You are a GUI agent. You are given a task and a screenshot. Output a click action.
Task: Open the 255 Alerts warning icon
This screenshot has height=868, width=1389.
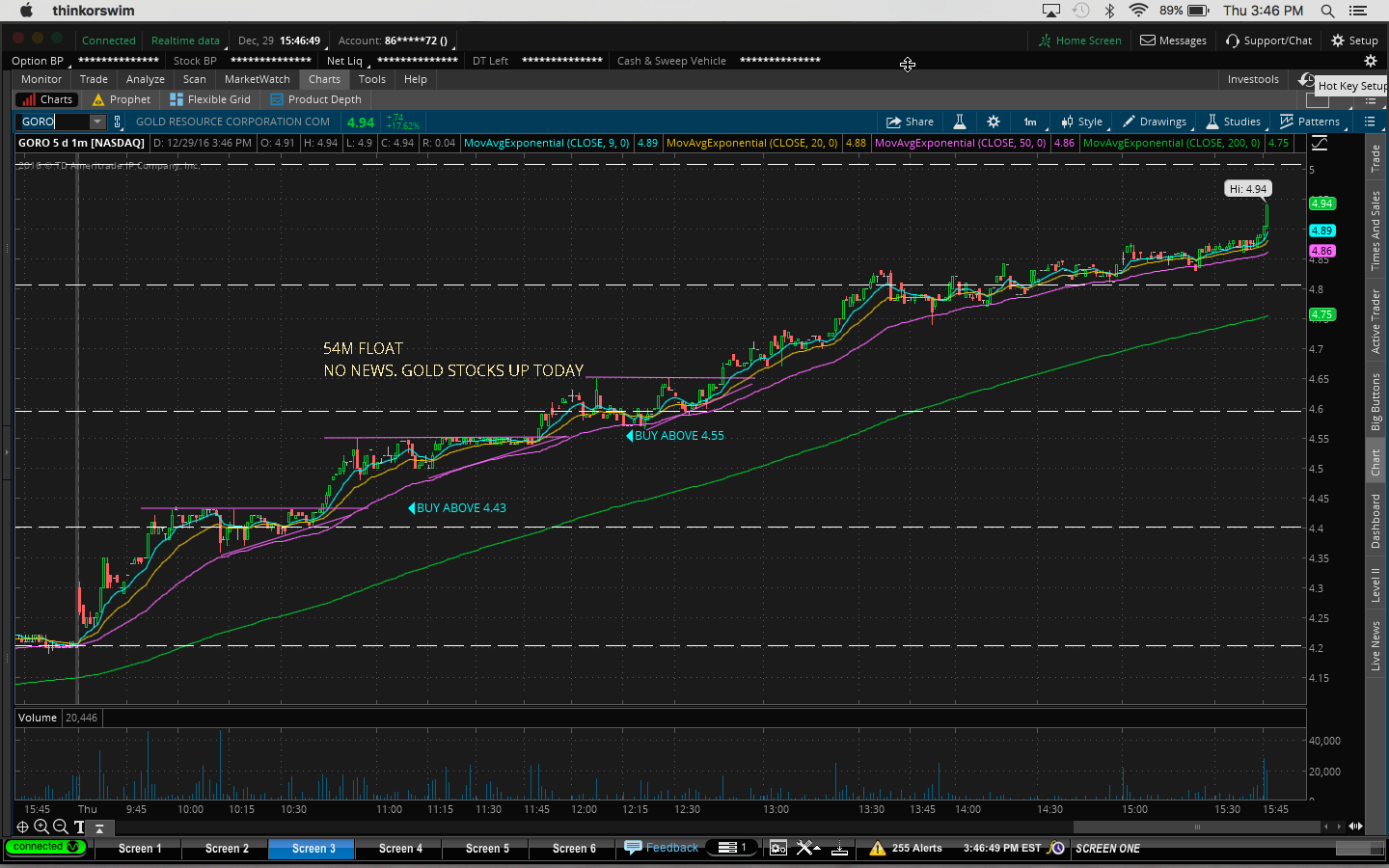click(877, 848)
